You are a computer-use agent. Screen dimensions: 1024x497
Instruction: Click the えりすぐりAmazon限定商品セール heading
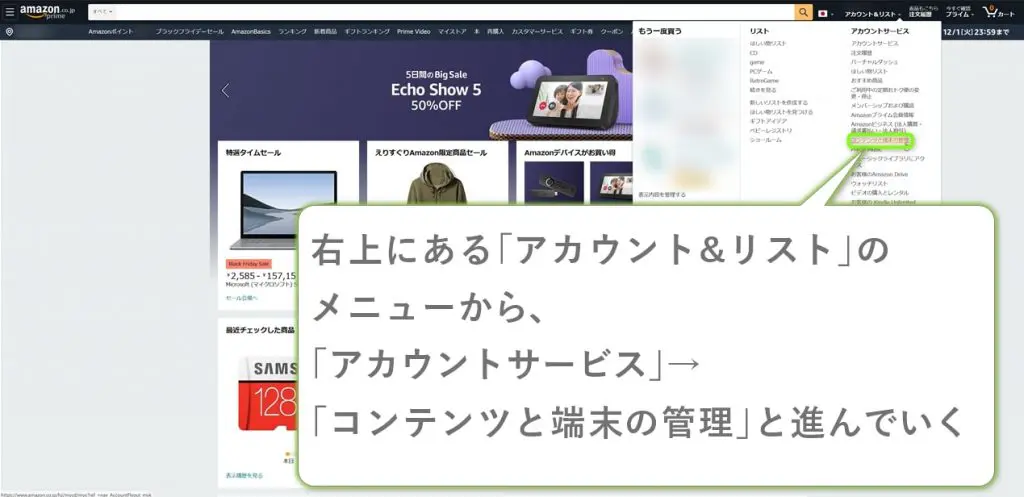point(431,153)
